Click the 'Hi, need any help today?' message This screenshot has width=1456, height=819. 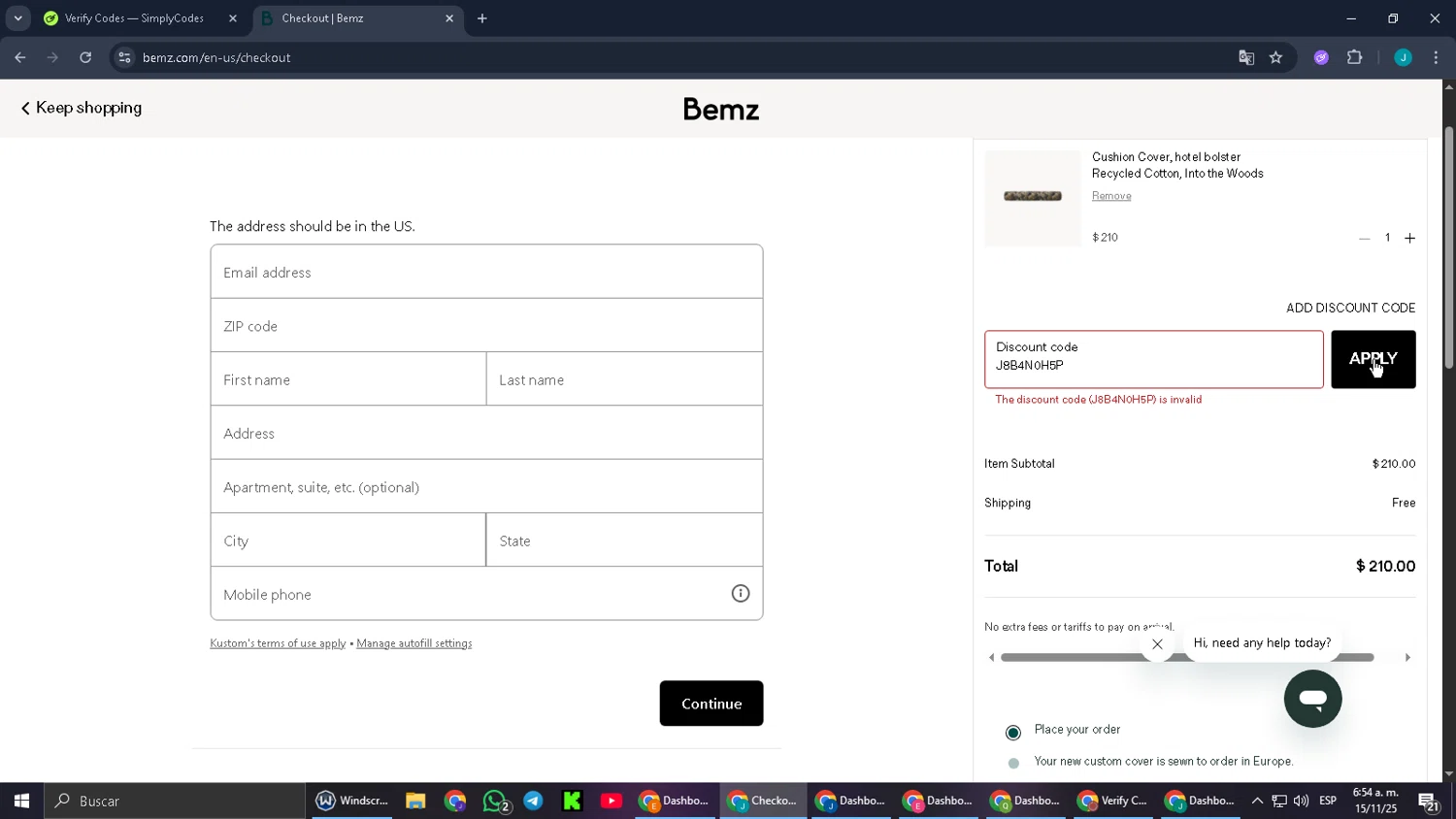click(1262, 642)
